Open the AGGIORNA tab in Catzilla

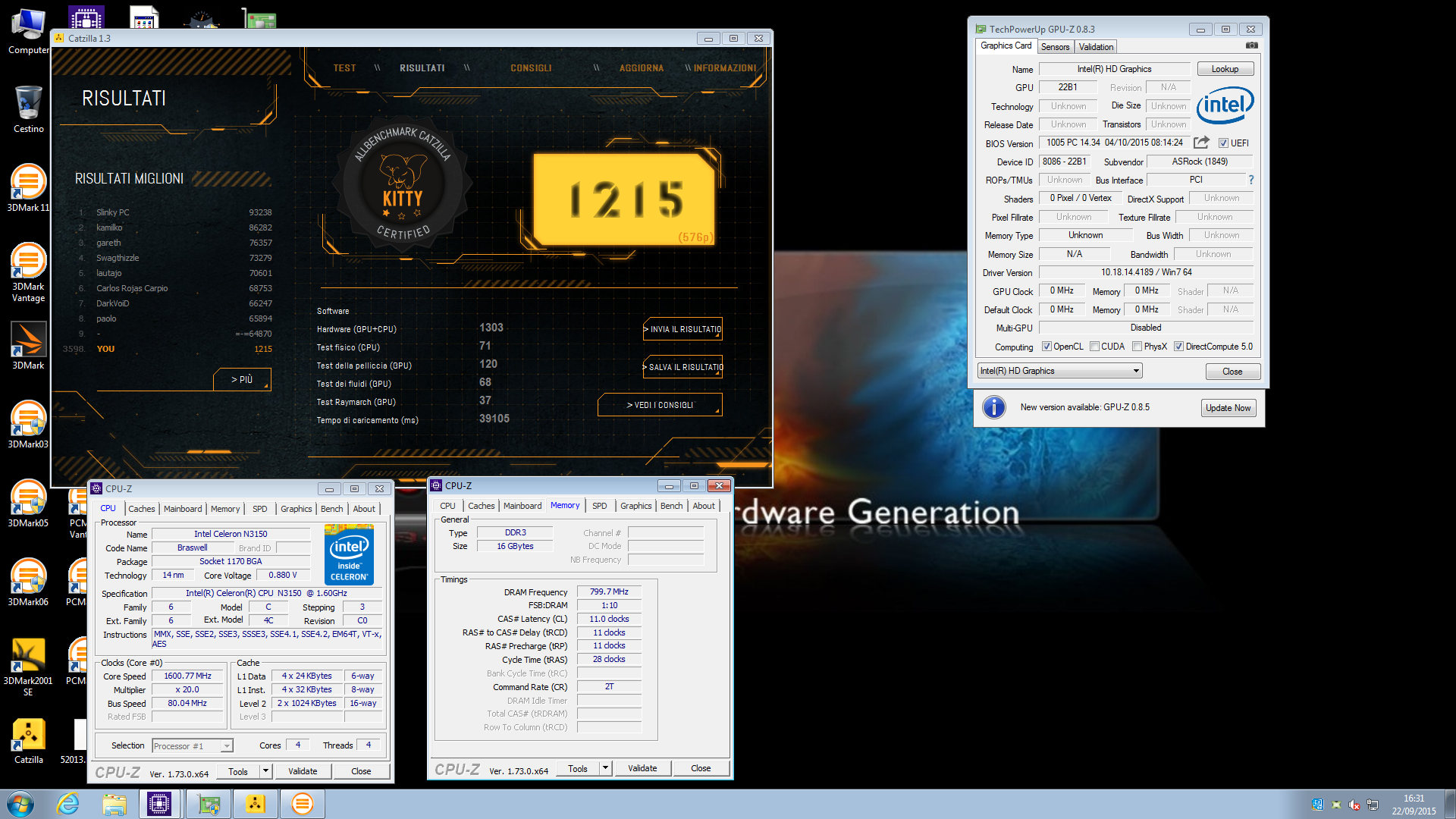(641, 68)
